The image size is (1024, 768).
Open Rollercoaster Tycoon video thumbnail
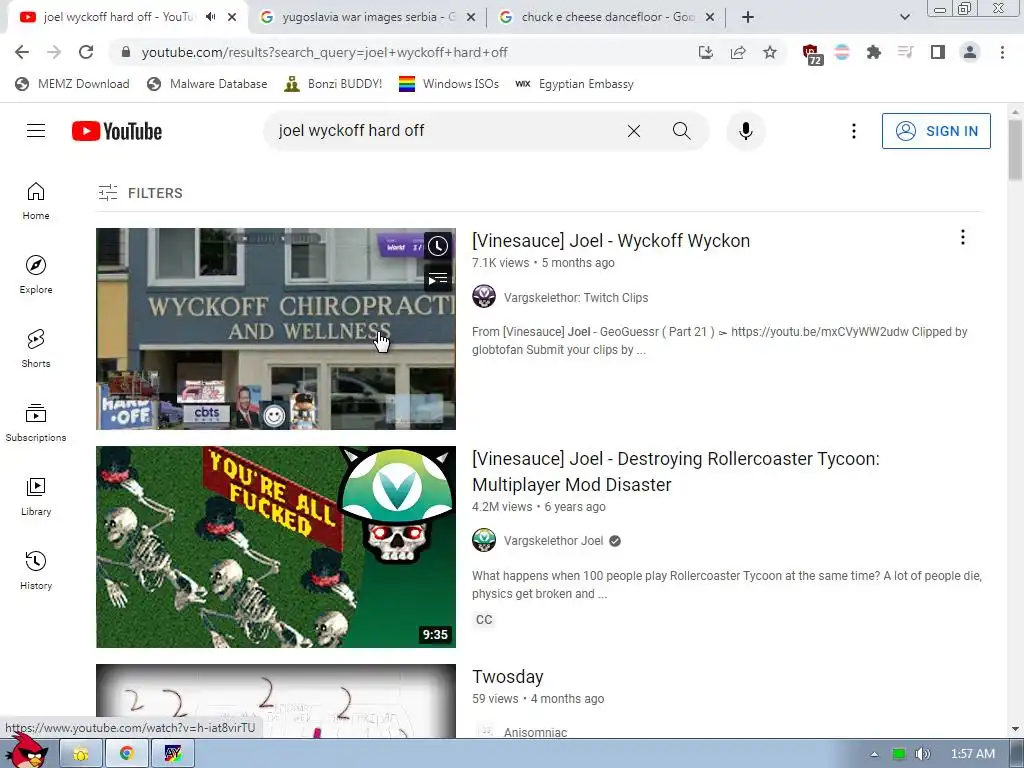(276, 547)
